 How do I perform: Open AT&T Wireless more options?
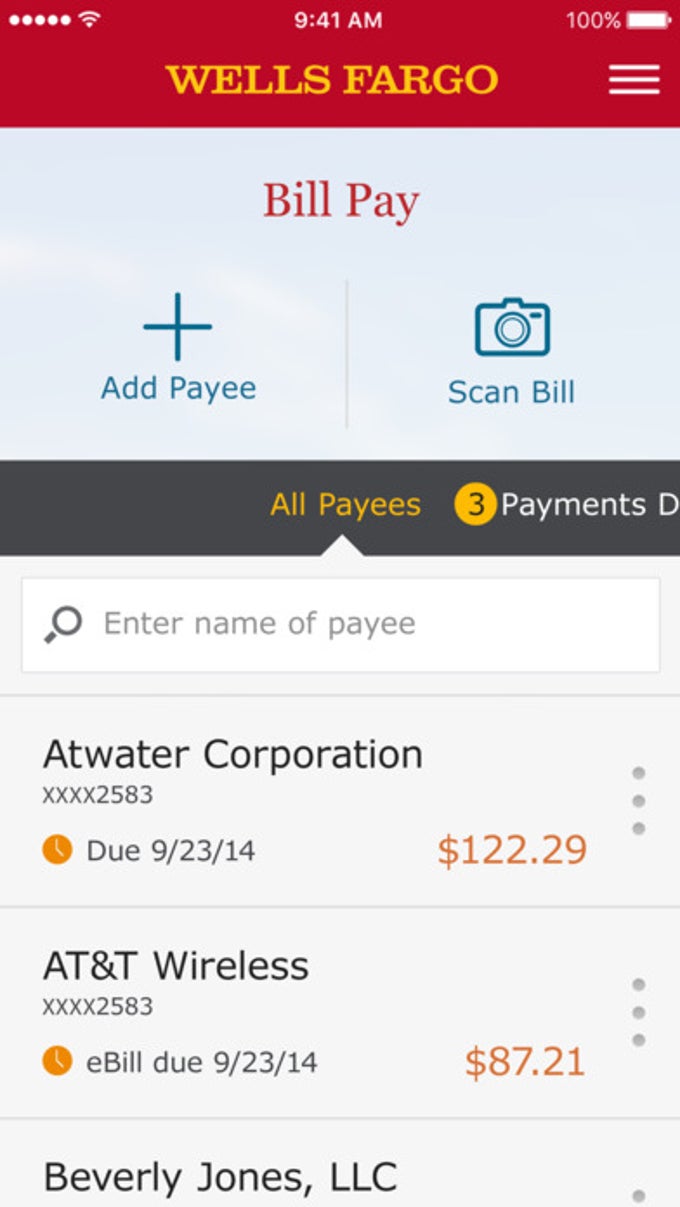638,1012
